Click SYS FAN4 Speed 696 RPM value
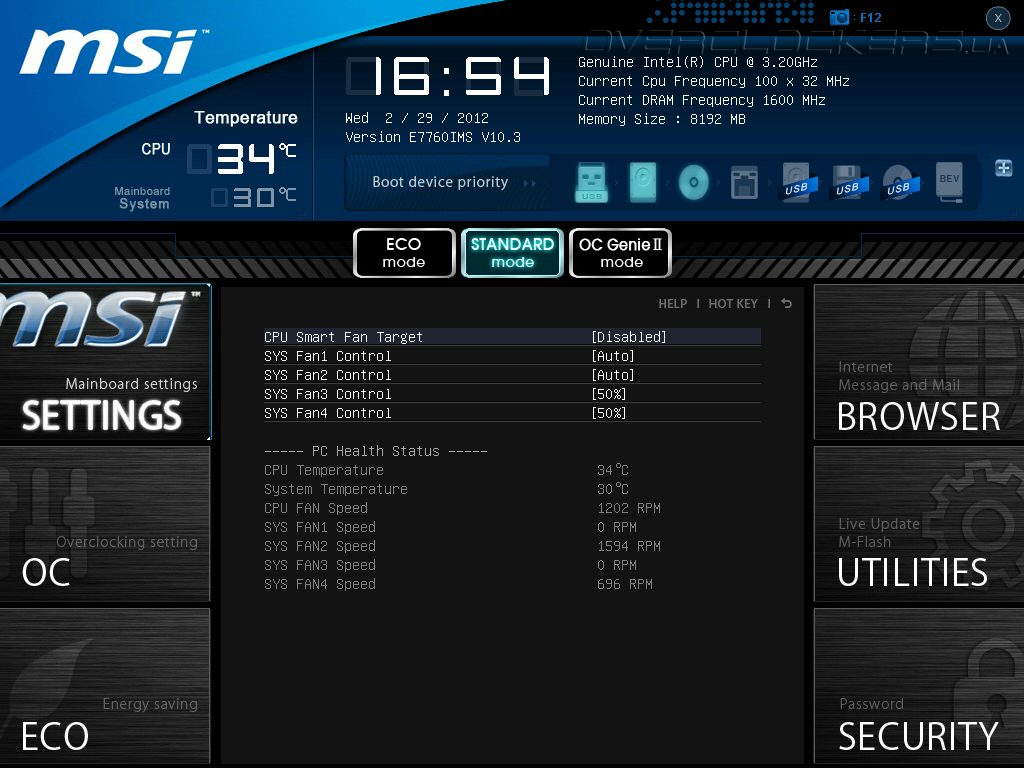The width and height of the screenshot is (1024, 768). (x=625, y=584)
